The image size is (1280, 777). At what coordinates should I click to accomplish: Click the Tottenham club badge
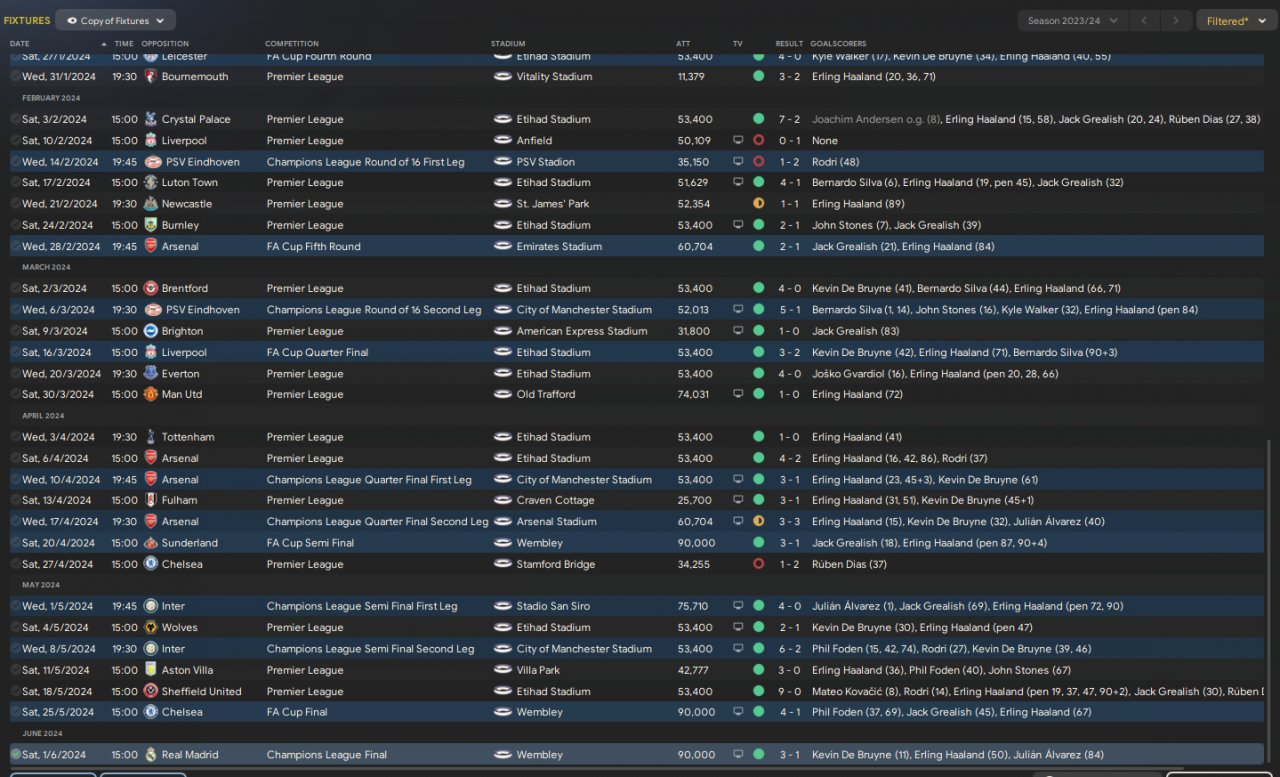(151, 437)
